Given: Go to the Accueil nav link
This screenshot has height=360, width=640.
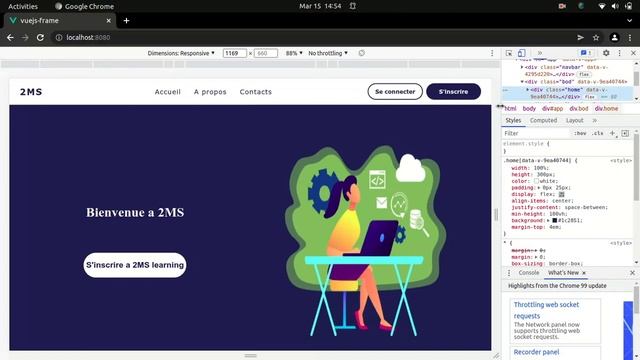Looking at the screenshot, I should coord(167,92).
